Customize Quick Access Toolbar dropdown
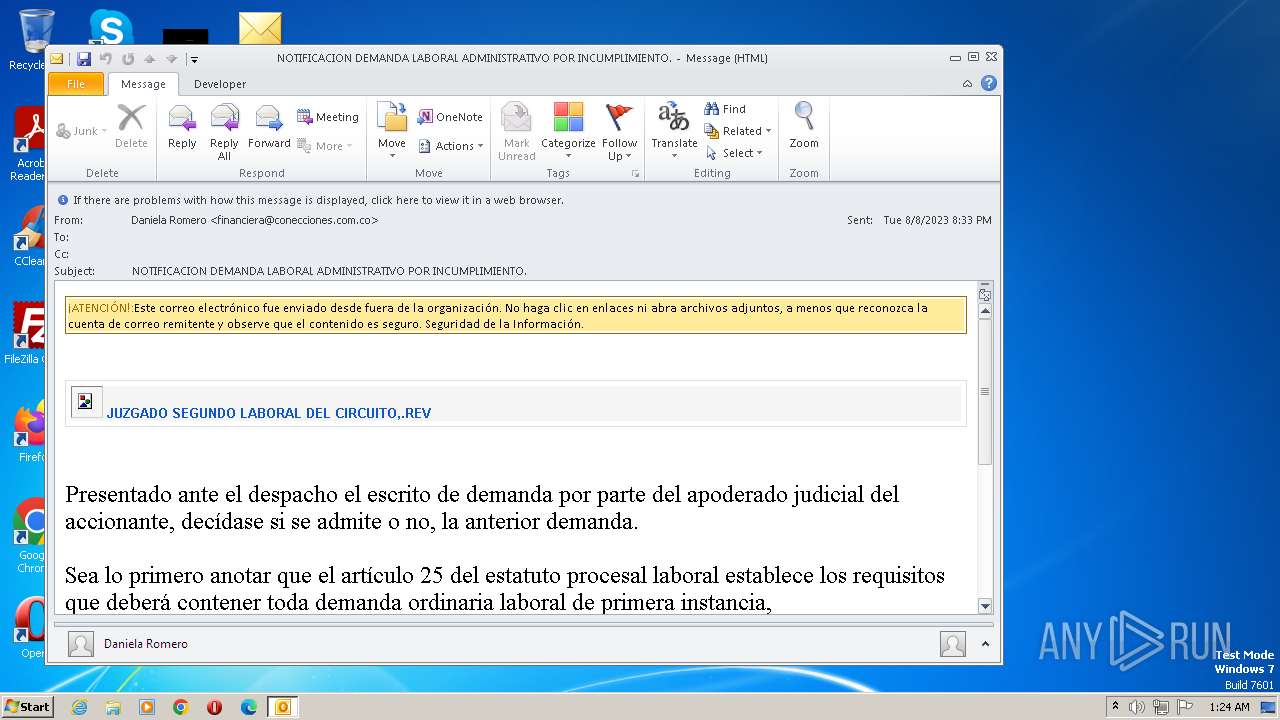 pos(194,59)
